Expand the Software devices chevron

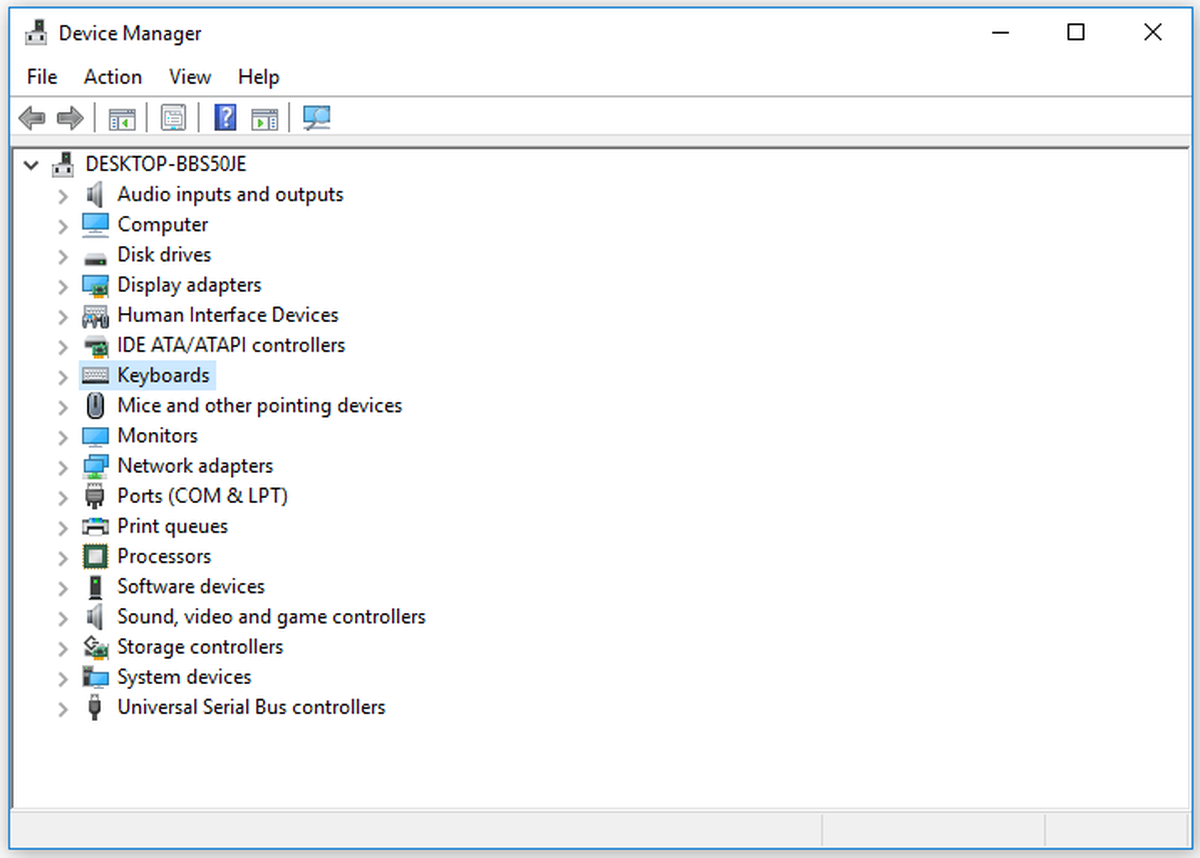[x=63, y=587]
